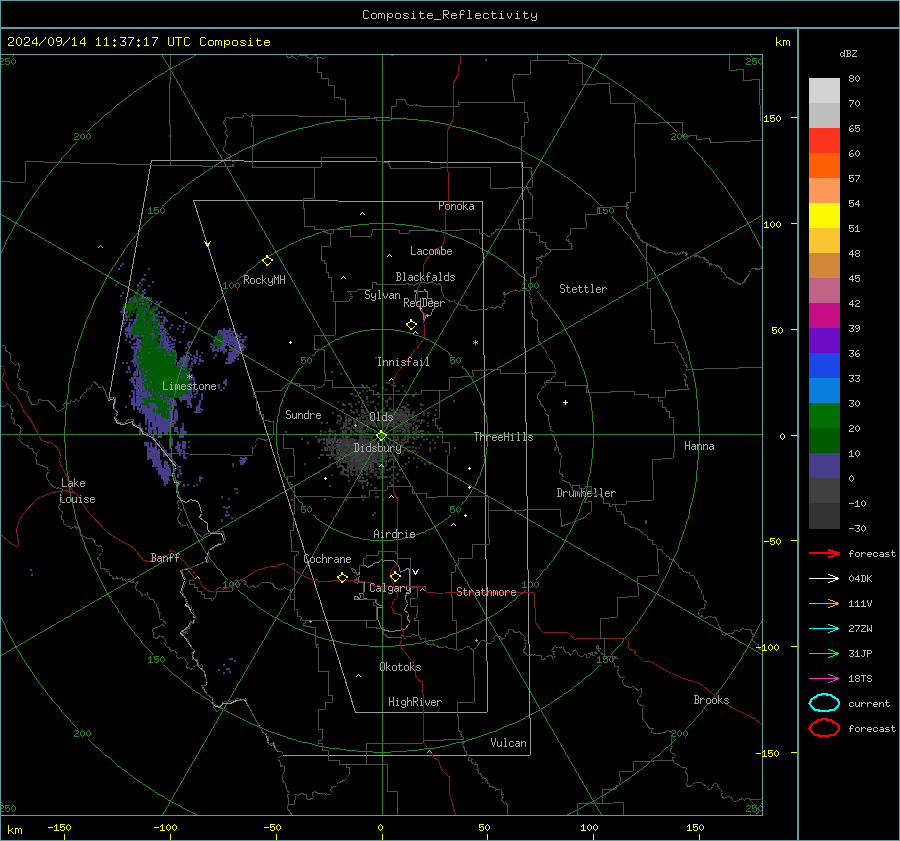Screen dimensions: 900x841
Task: Click the Ponoka city label
Action: (x=456, y=206)
